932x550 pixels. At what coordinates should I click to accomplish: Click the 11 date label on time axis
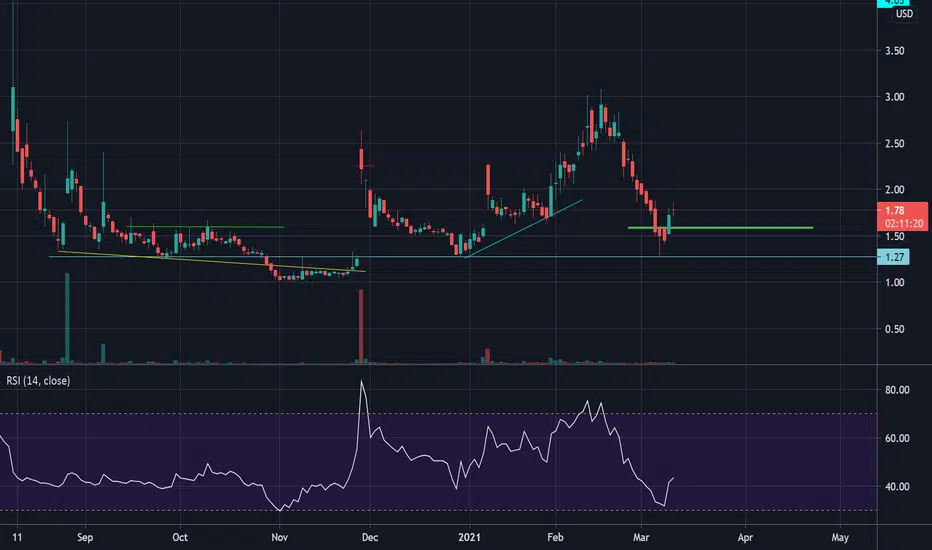[x=17, y=538]
